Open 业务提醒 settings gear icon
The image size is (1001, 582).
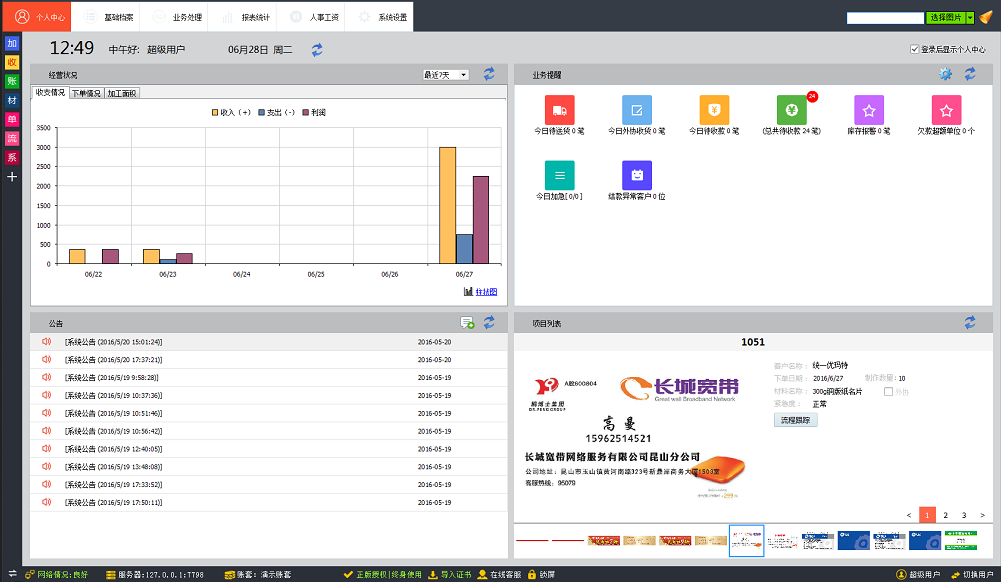[945, 74]
